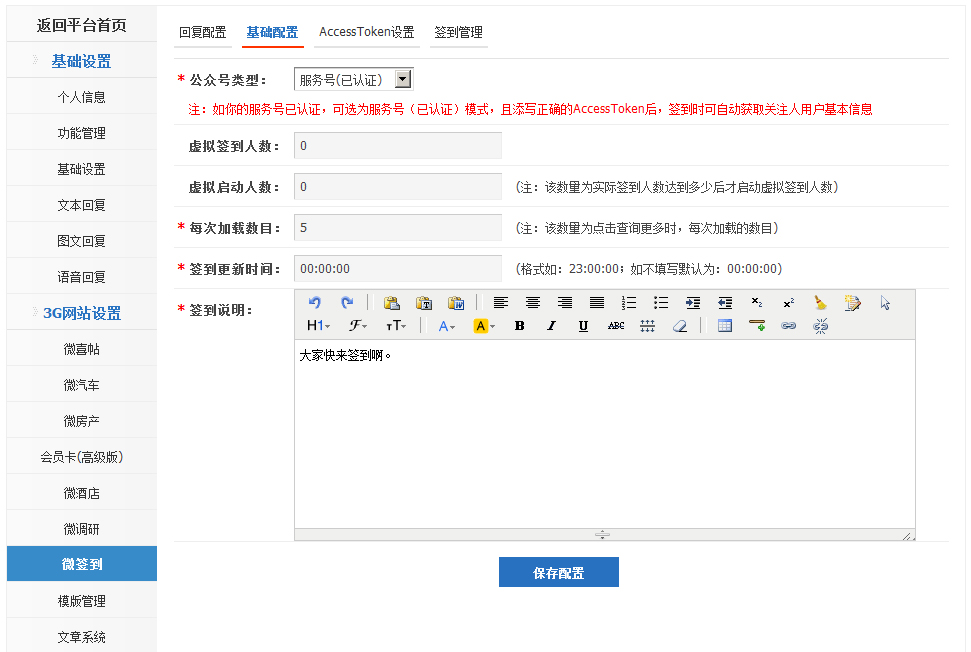The image size is (971, 652).
Task: Click the select-all cursor icon
Action: click(885, 302)
